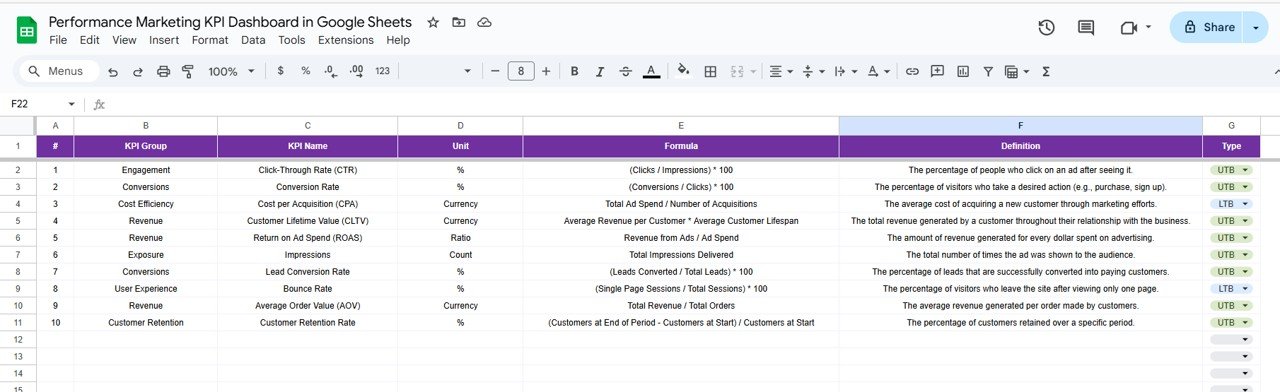Open the File menu
This screenshot has height=392, width=1280.
coord(58,40)
